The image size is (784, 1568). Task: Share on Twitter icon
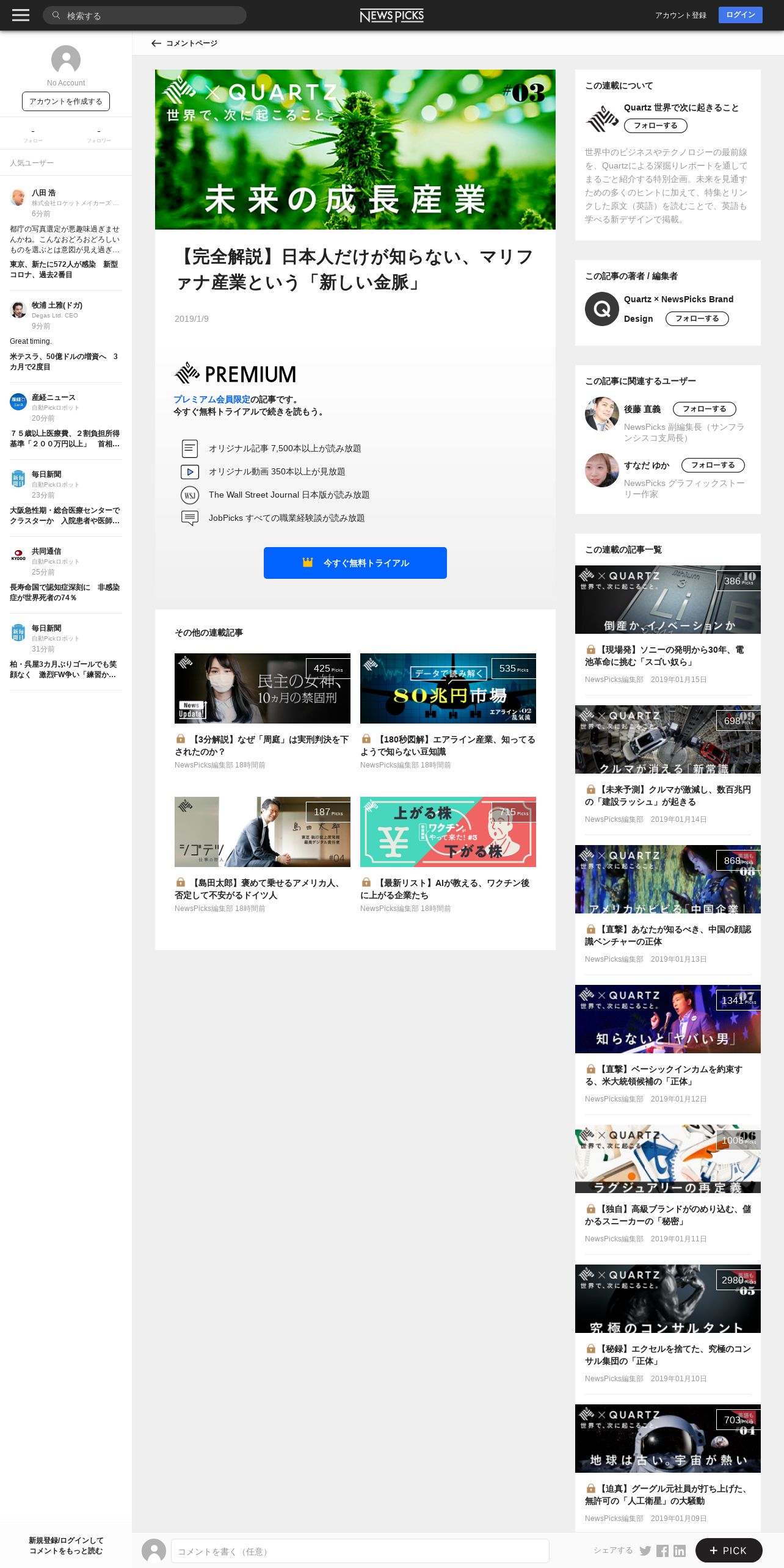[645, 1551]
